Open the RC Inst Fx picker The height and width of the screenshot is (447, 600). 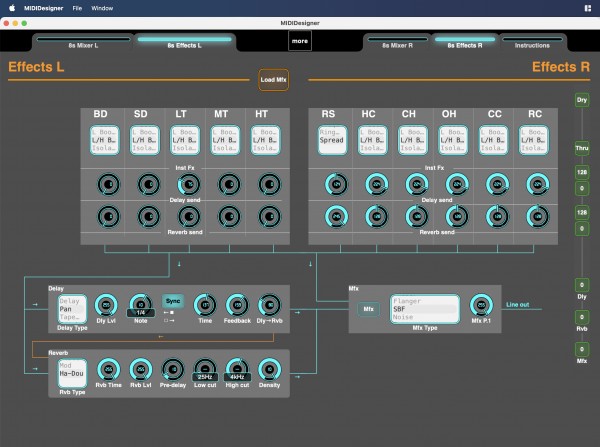click(533, 140)
